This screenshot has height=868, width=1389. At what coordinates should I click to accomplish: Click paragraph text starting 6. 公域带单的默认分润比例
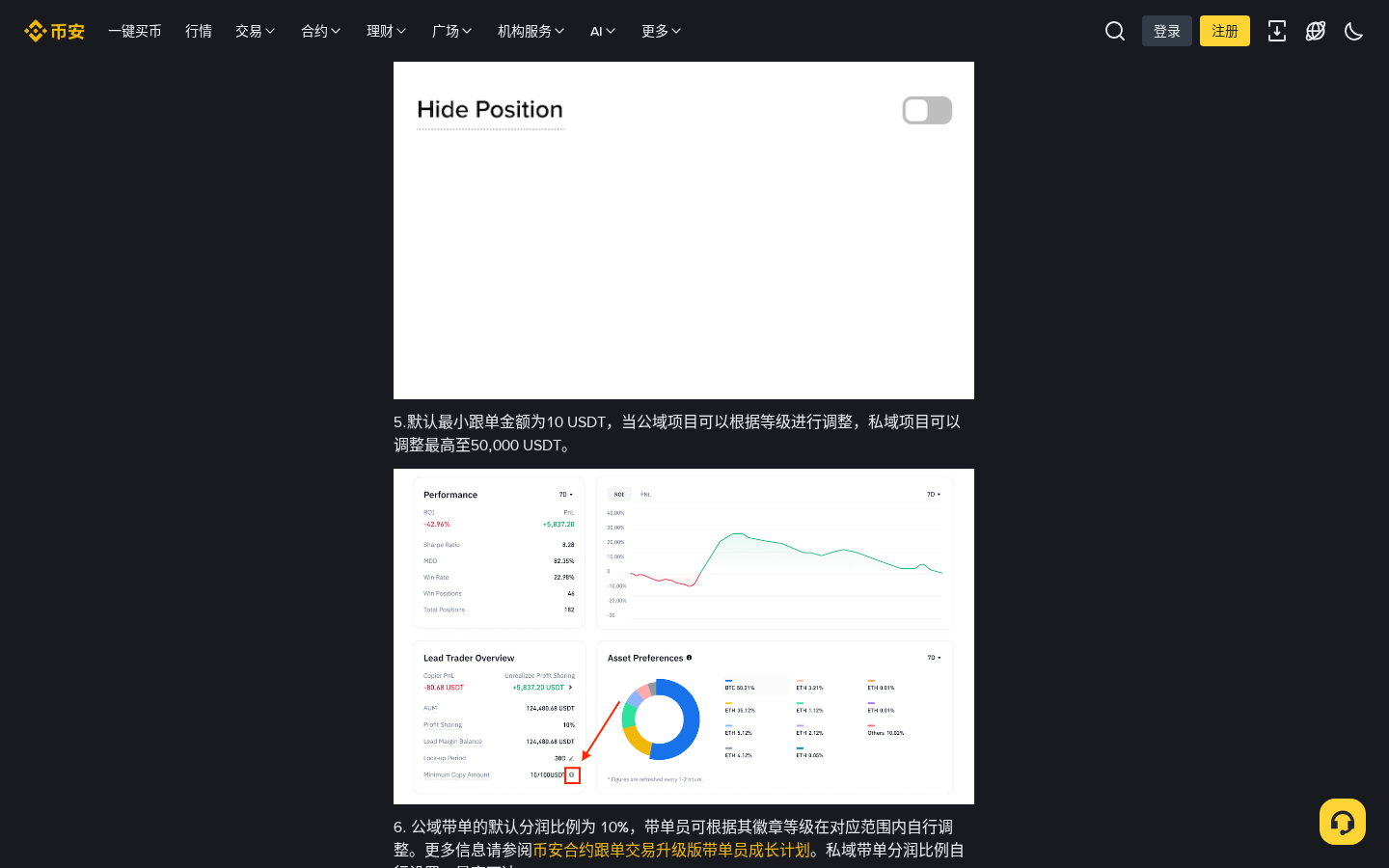coord(679,844)
